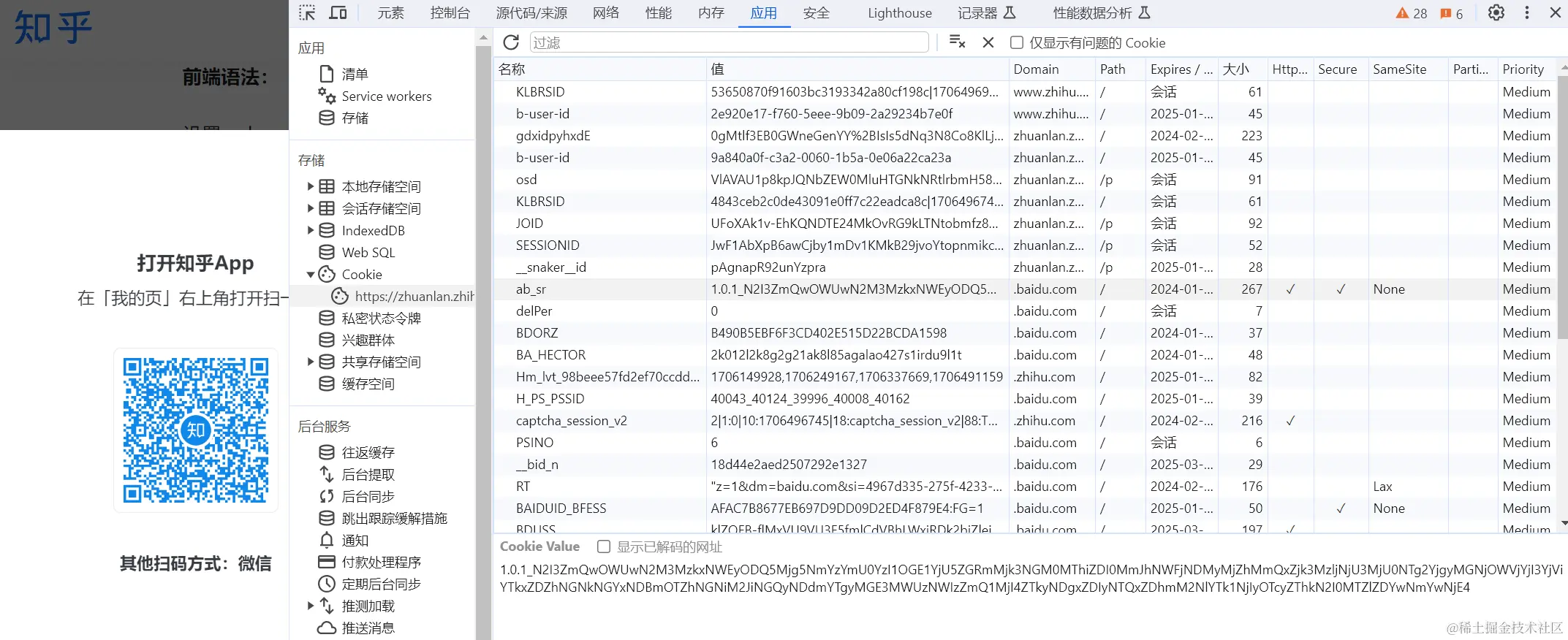Sort cookies by 大小 column header

(x=1242, y=69)
